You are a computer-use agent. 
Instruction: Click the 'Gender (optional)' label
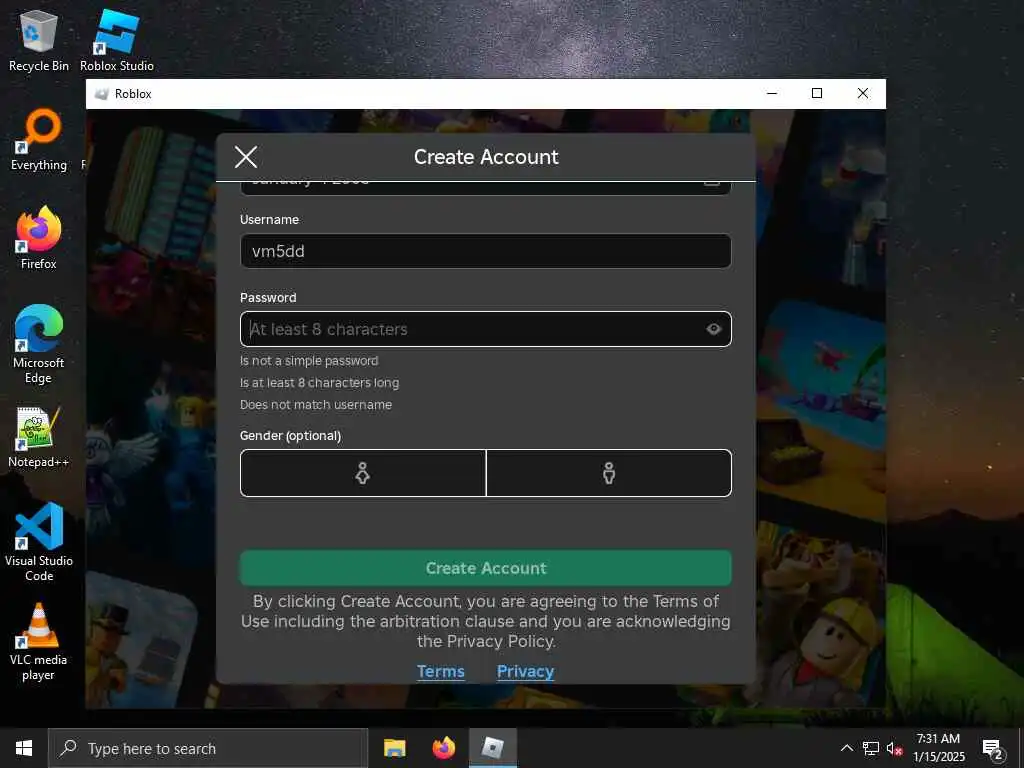pyautogui.click(x=291, y=436)
